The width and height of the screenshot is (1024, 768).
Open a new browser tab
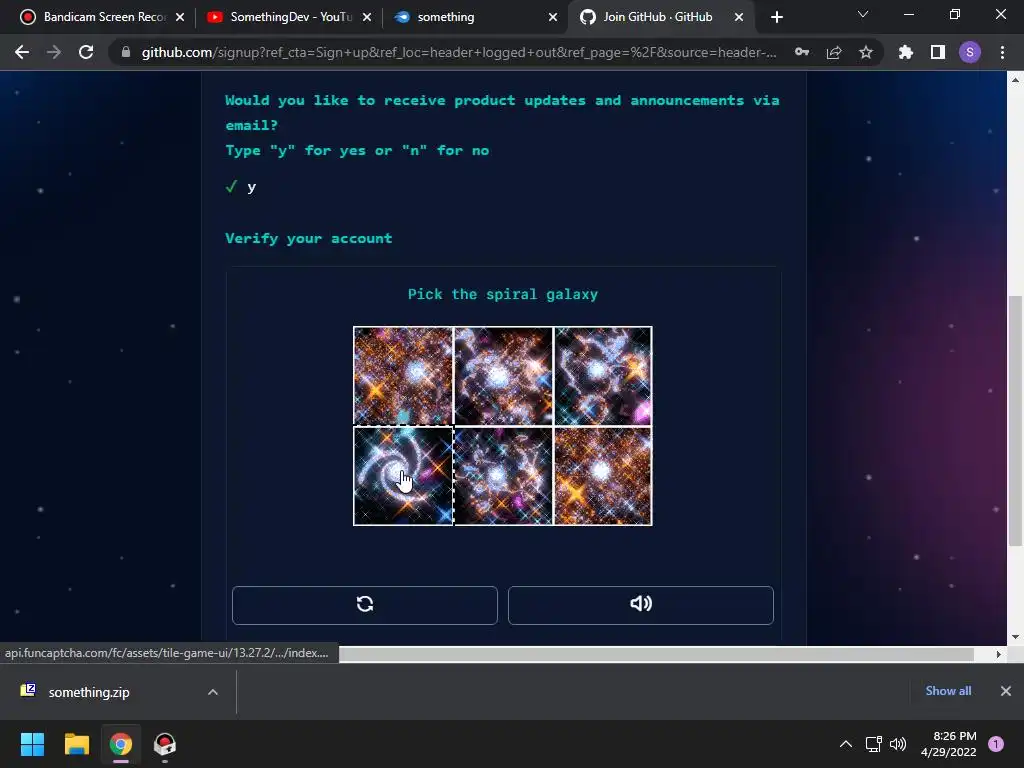point(776,17)
